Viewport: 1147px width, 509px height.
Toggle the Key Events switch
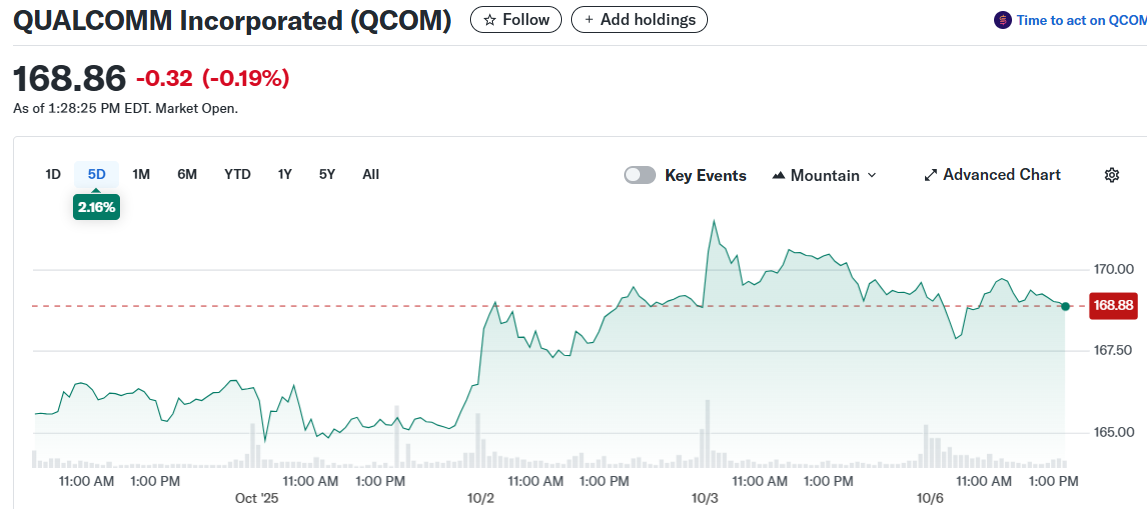(x=640, y=175)
